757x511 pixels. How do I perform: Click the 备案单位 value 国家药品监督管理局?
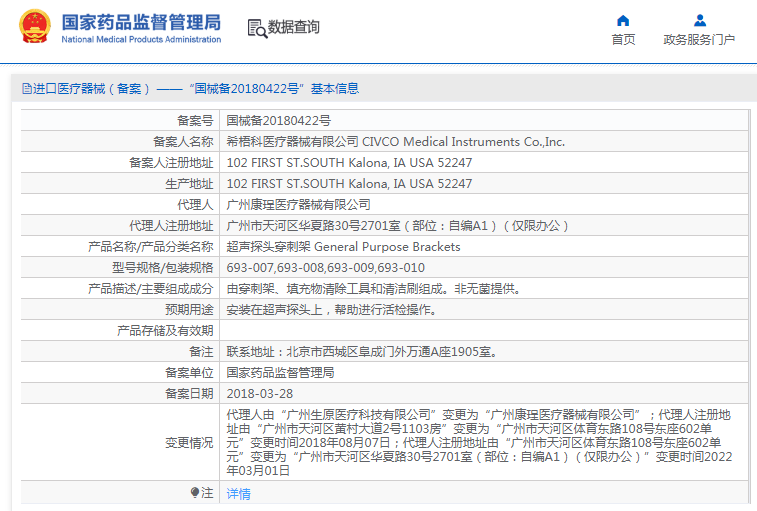click(x=280, y=373)
